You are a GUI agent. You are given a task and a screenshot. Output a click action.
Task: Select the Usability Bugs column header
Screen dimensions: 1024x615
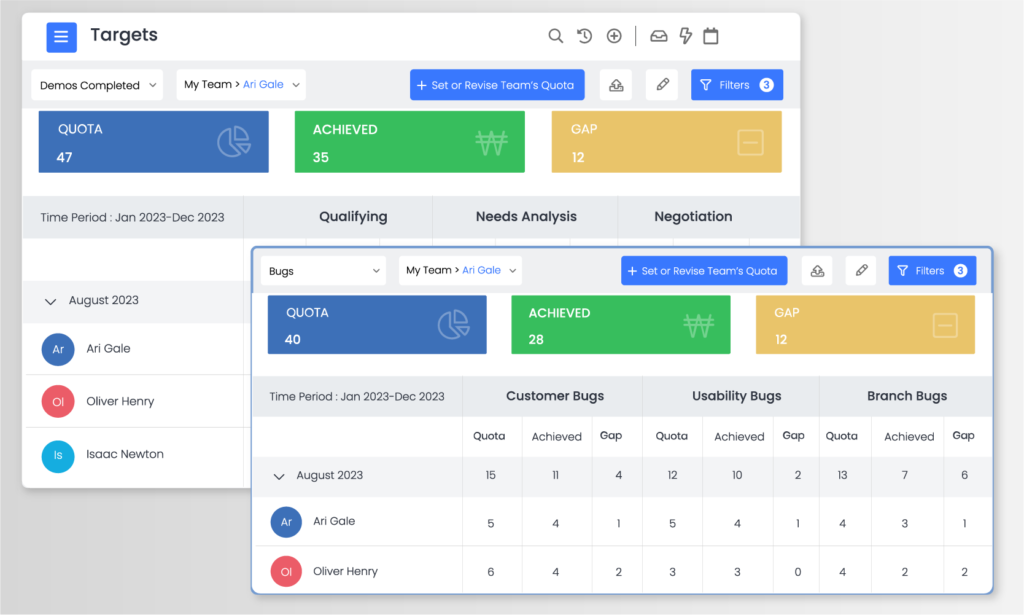737,396
